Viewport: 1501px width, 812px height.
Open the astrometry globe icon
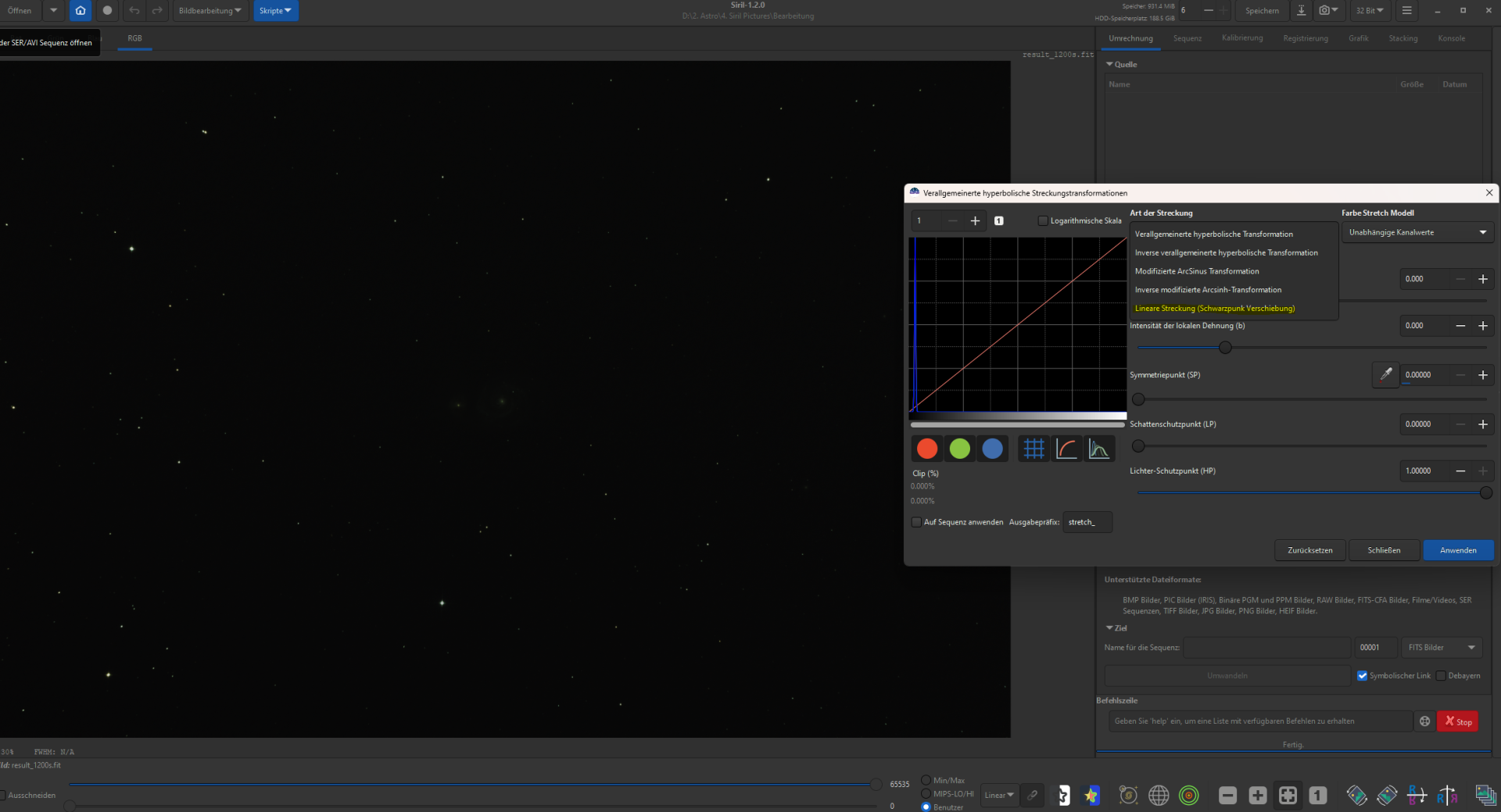pyautogui.click(x=1159, y=796)
